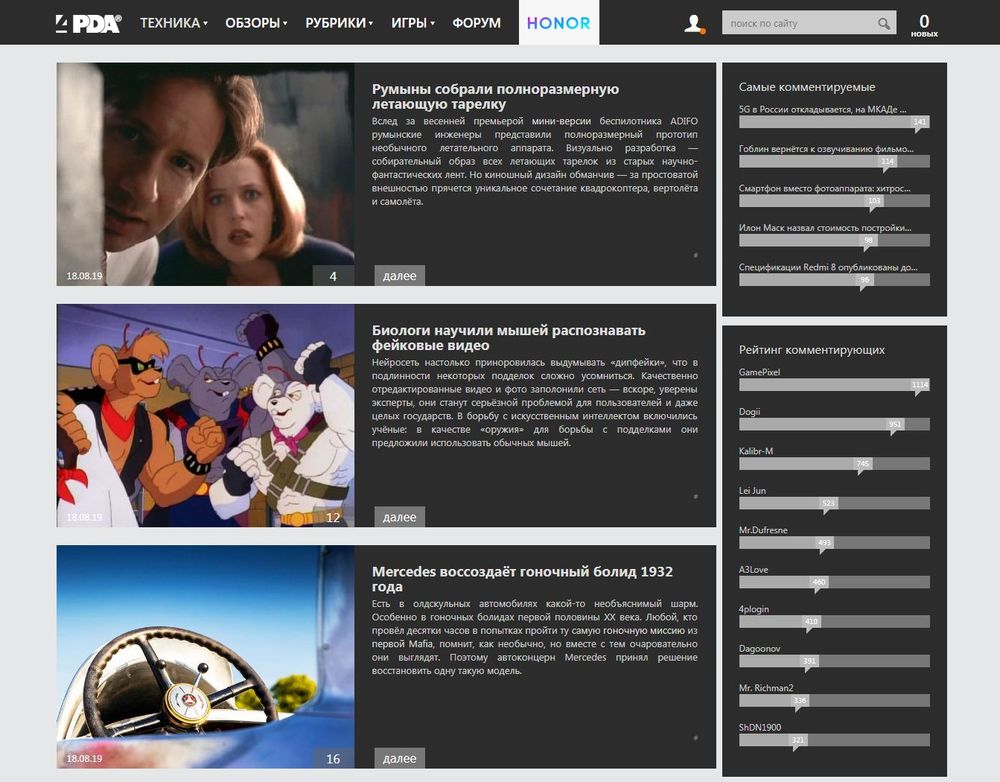The width and height of the screenshot is (1000, 782).
Task: Open the Romanian flying saucer article title
Action: click(496, 96)
